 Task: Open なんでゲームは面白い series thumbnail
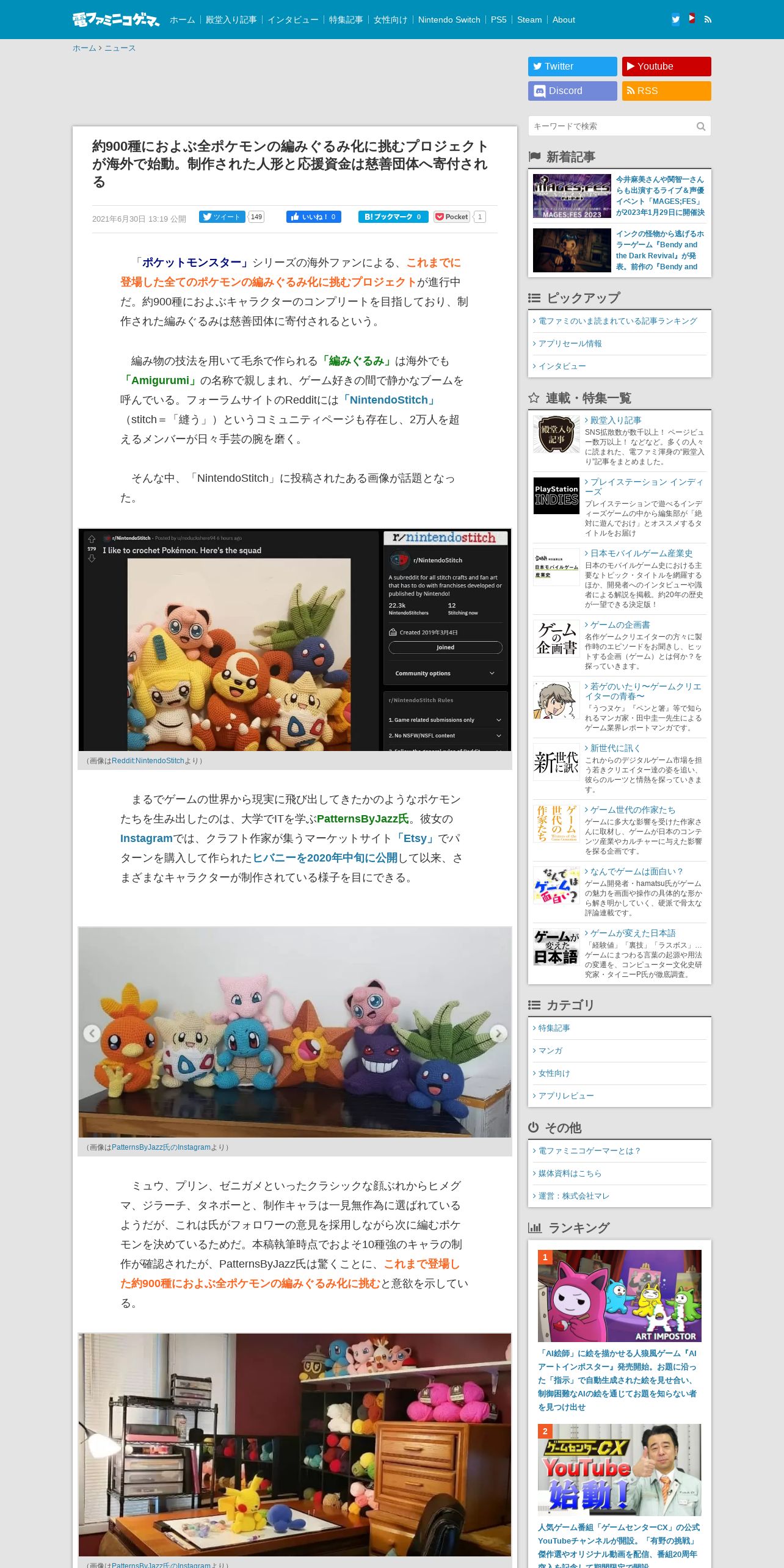[x=556, y=885]
